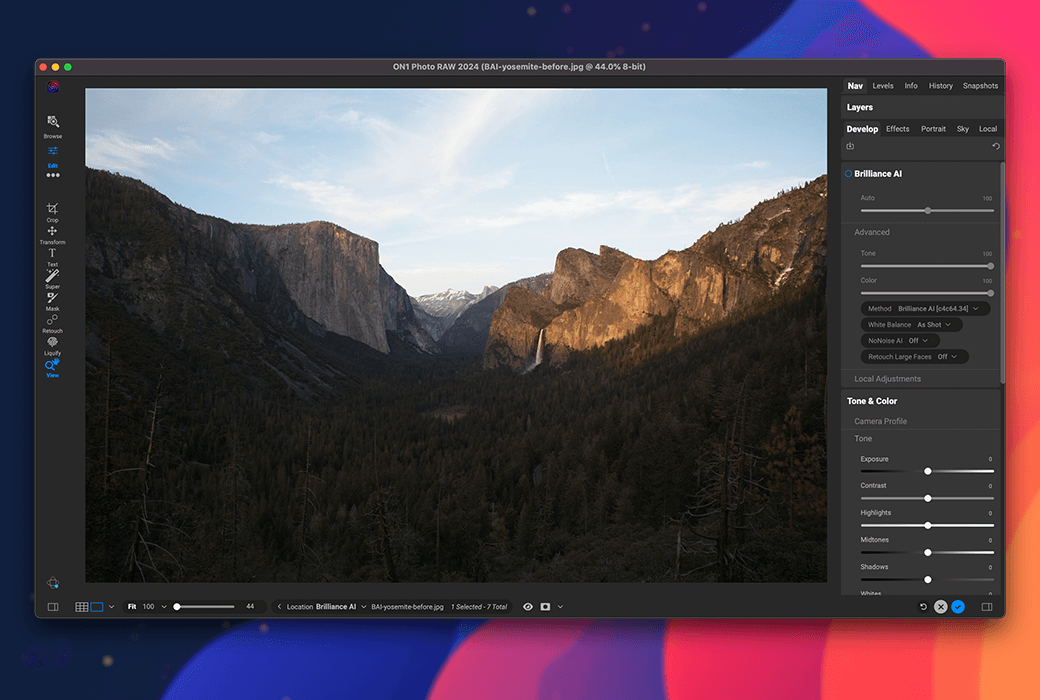Click the Exposure slider
Viewport: 1040px width, 700px height.
tap(927, 471)
